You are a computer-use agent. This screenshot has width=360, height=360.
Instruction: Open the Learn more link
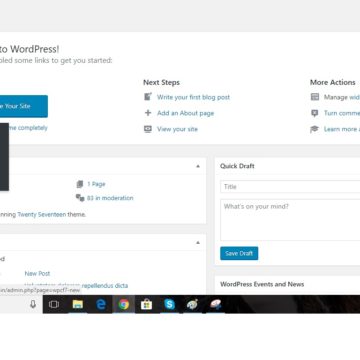point(342,129)
